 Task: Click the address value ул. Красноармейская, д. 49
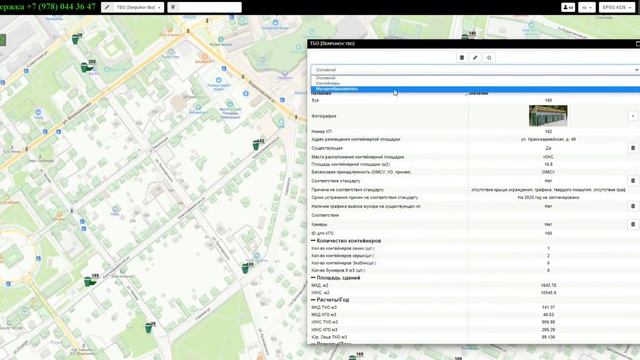[x=548, y=139]
